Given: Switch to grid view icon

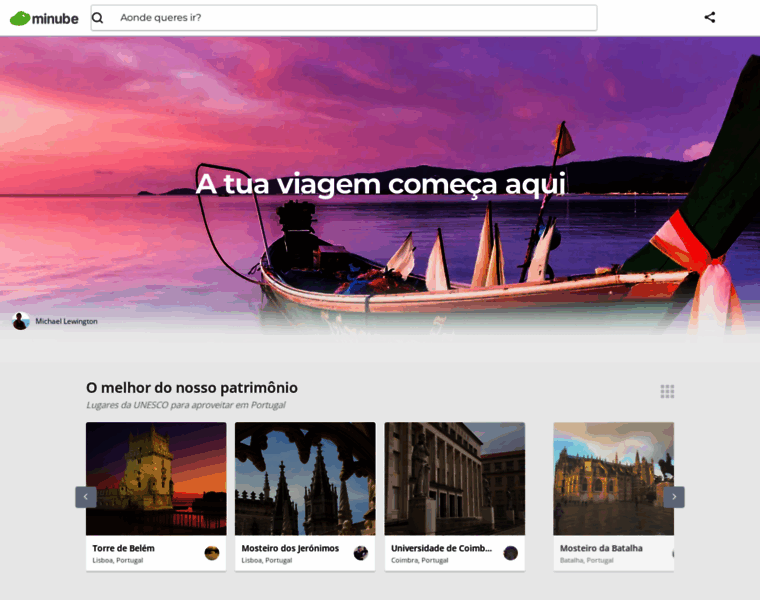Looking at the screenshot, I should tap(667, 392).
